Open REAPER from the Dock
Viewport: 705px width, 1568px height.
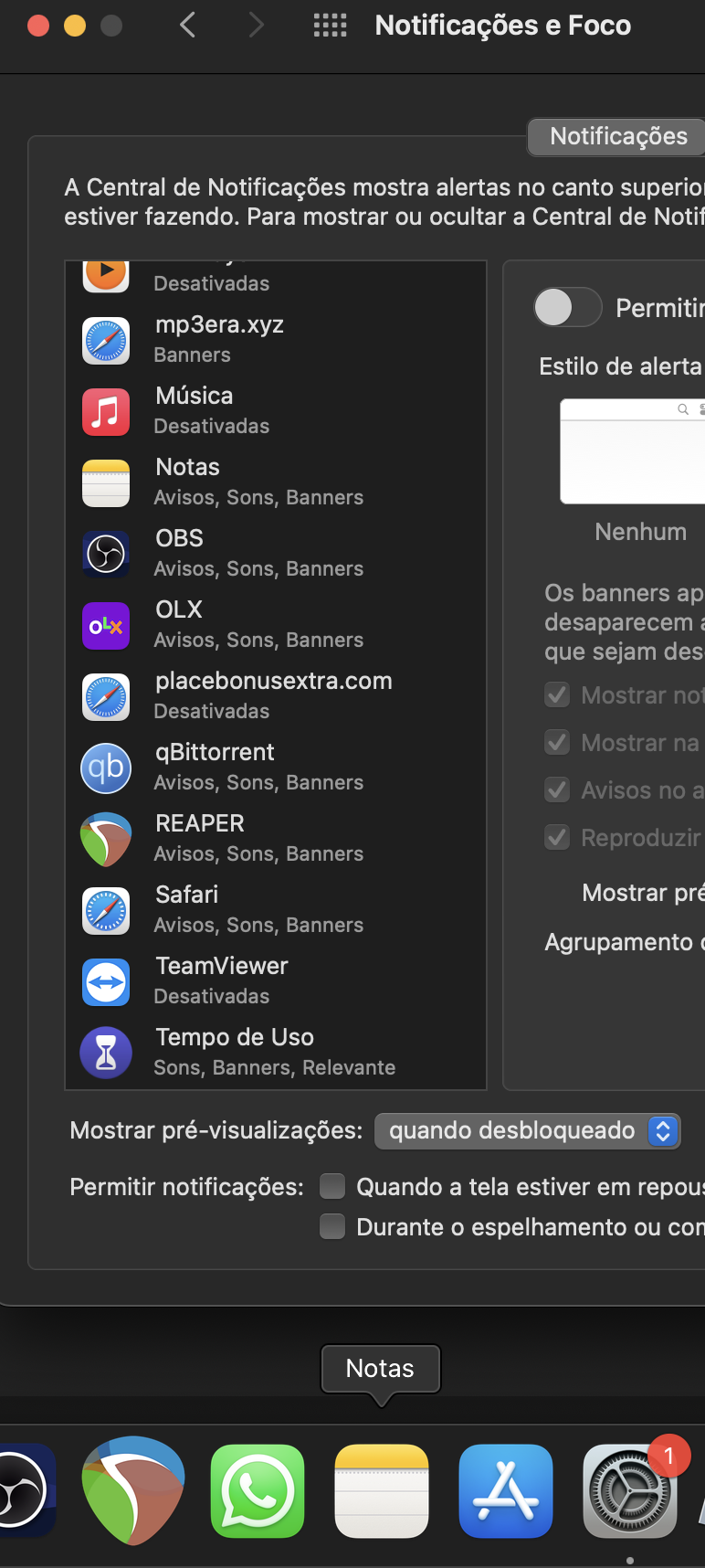tap(133, 1490)
